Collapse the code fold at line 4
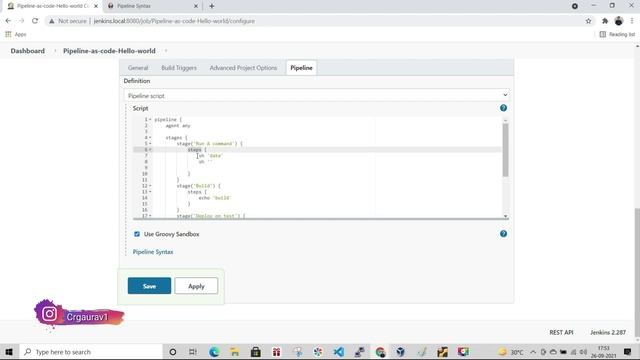Image resolution: width=640 pixels, height=360 pixels. tap(150, 138)
